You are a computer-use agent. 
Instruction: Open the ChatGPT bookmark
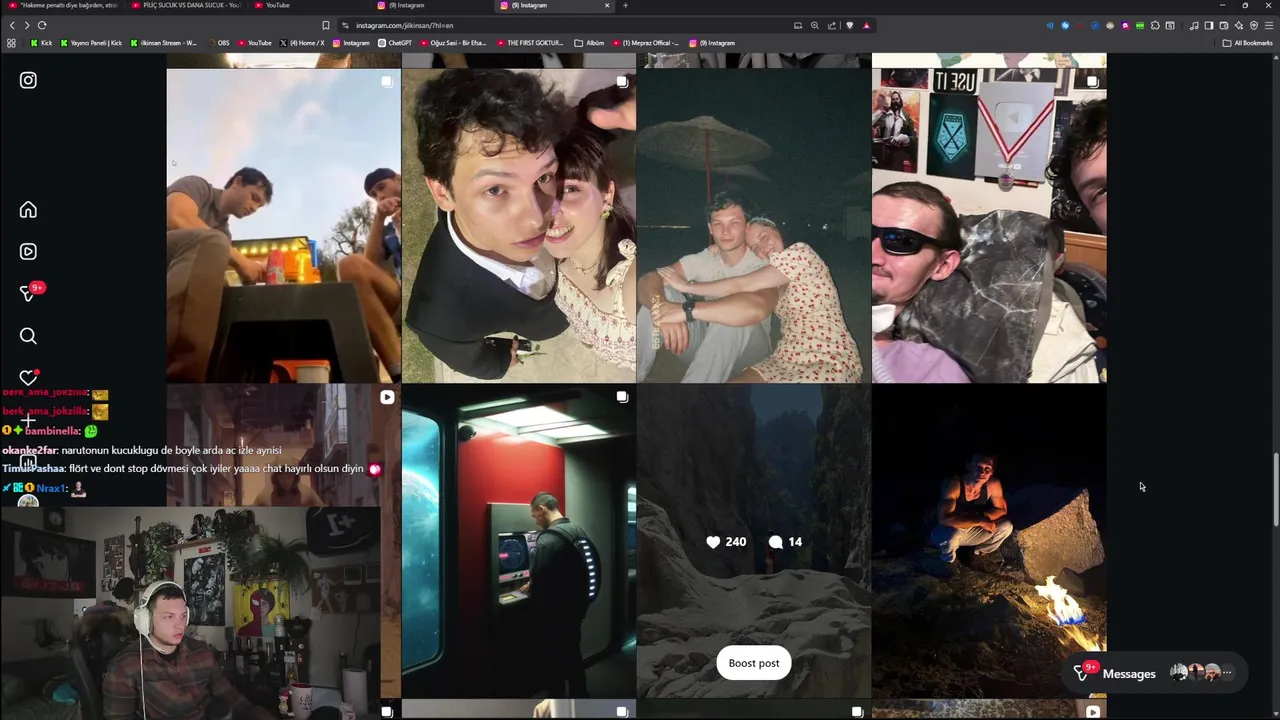tap(394, 43)
